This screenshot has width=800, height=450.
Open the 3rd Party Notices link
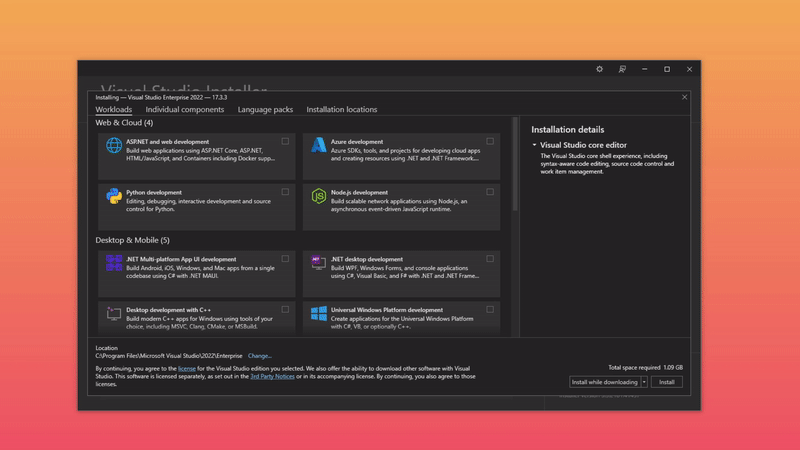tap(272, 377)
